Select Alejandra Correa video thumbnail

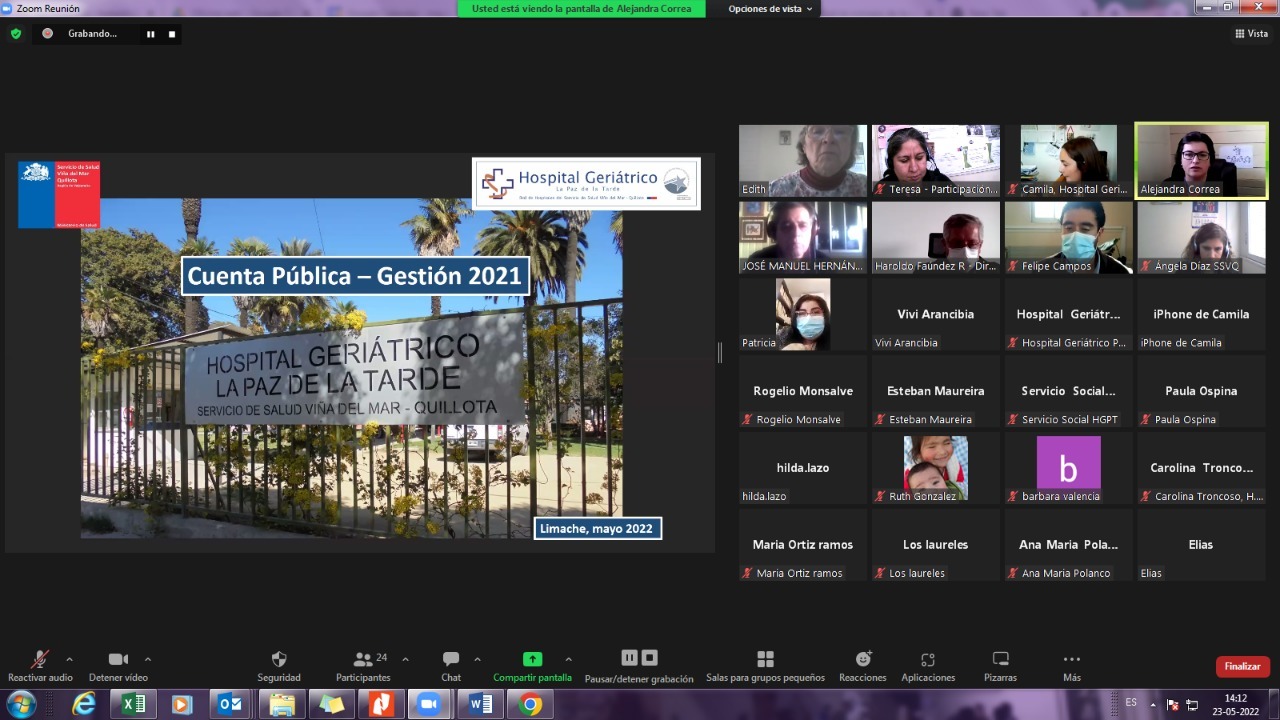pyautogui.click(x=1201, y=160)
